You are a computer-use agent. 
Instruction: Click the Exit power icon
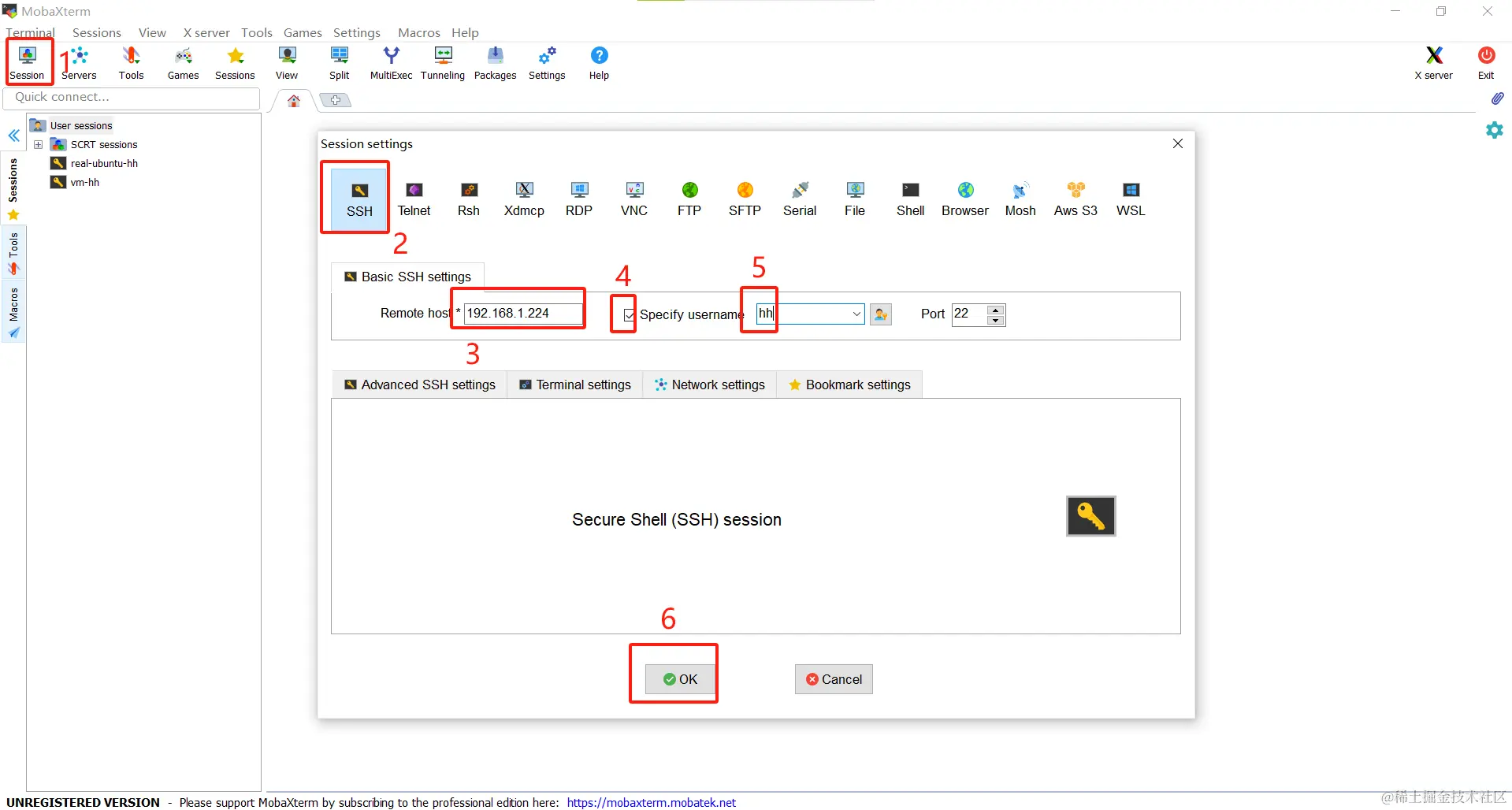click(x=1486, y=63)
